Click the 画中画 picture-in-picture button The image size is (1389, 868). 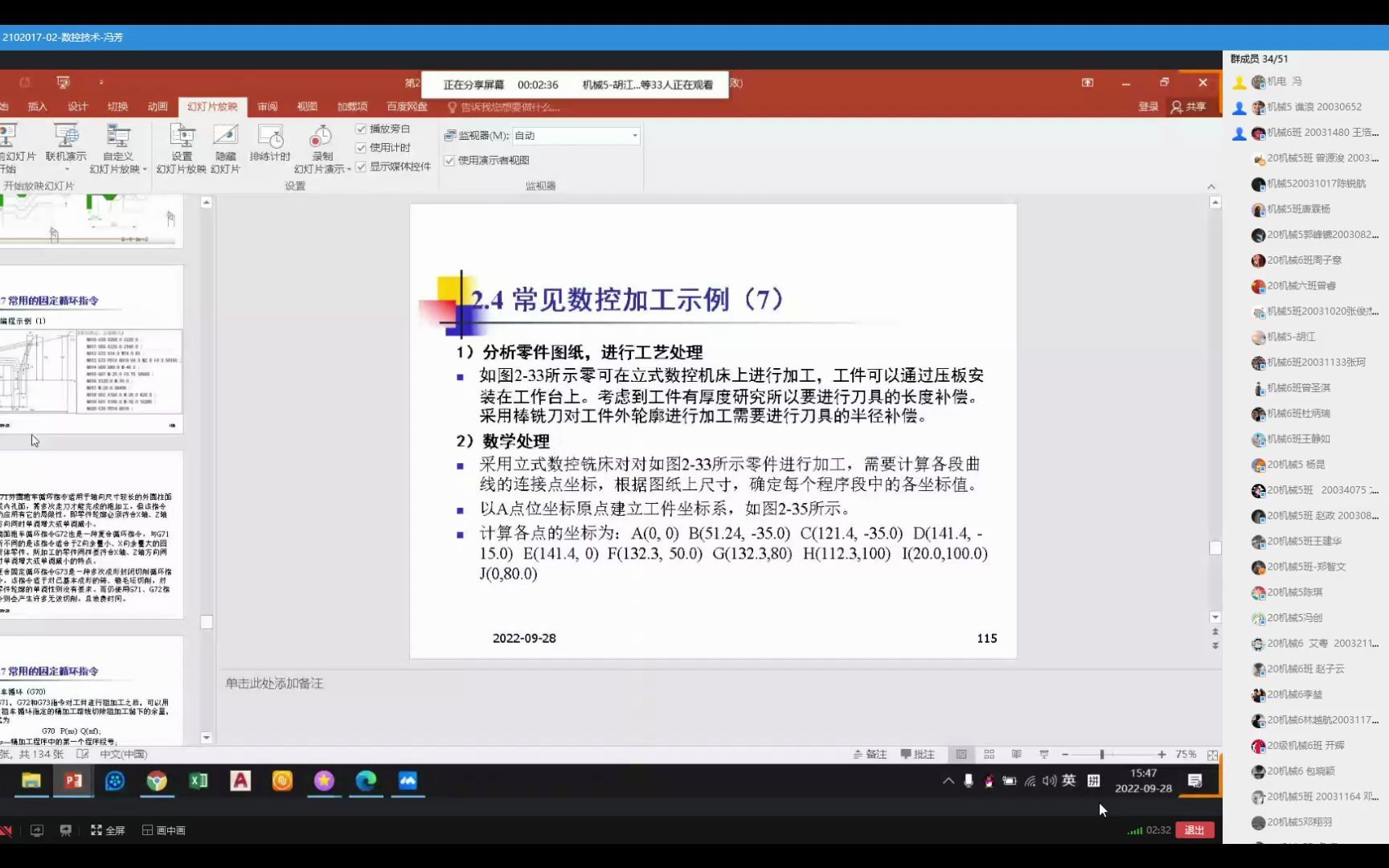click(164, 830)
